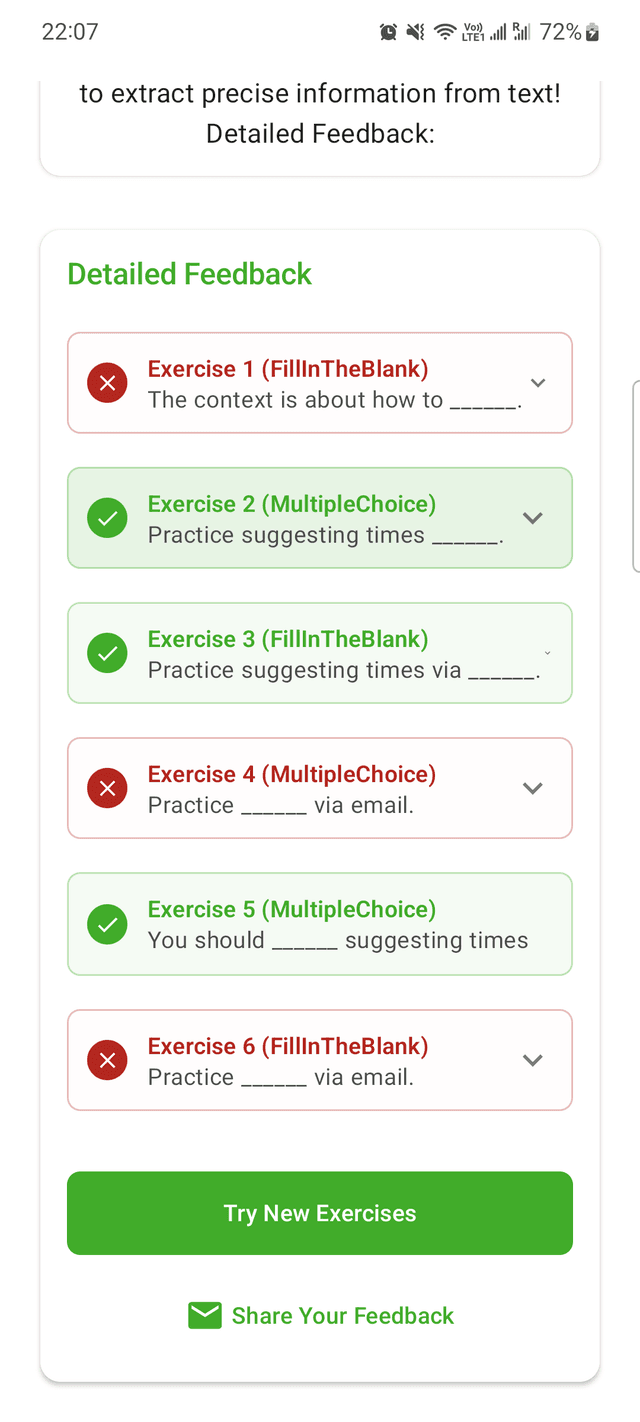The height and width of the screenshot is (1422, 640).
Task: Select the Exercise 5 feedback card
Action: point(320,924)
